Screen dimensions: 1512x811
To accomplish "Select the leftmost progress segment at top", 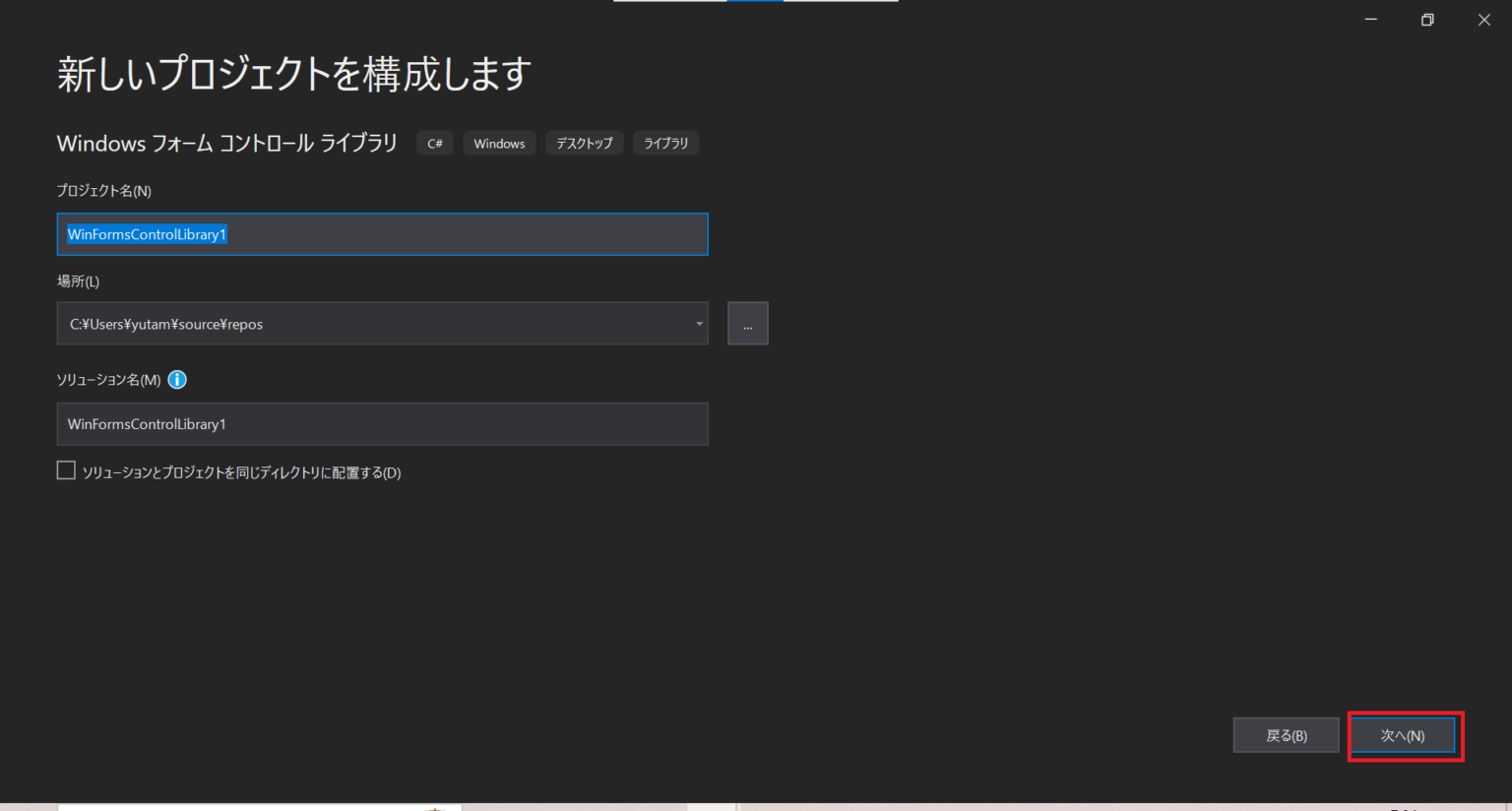I will tap(669, 4).
